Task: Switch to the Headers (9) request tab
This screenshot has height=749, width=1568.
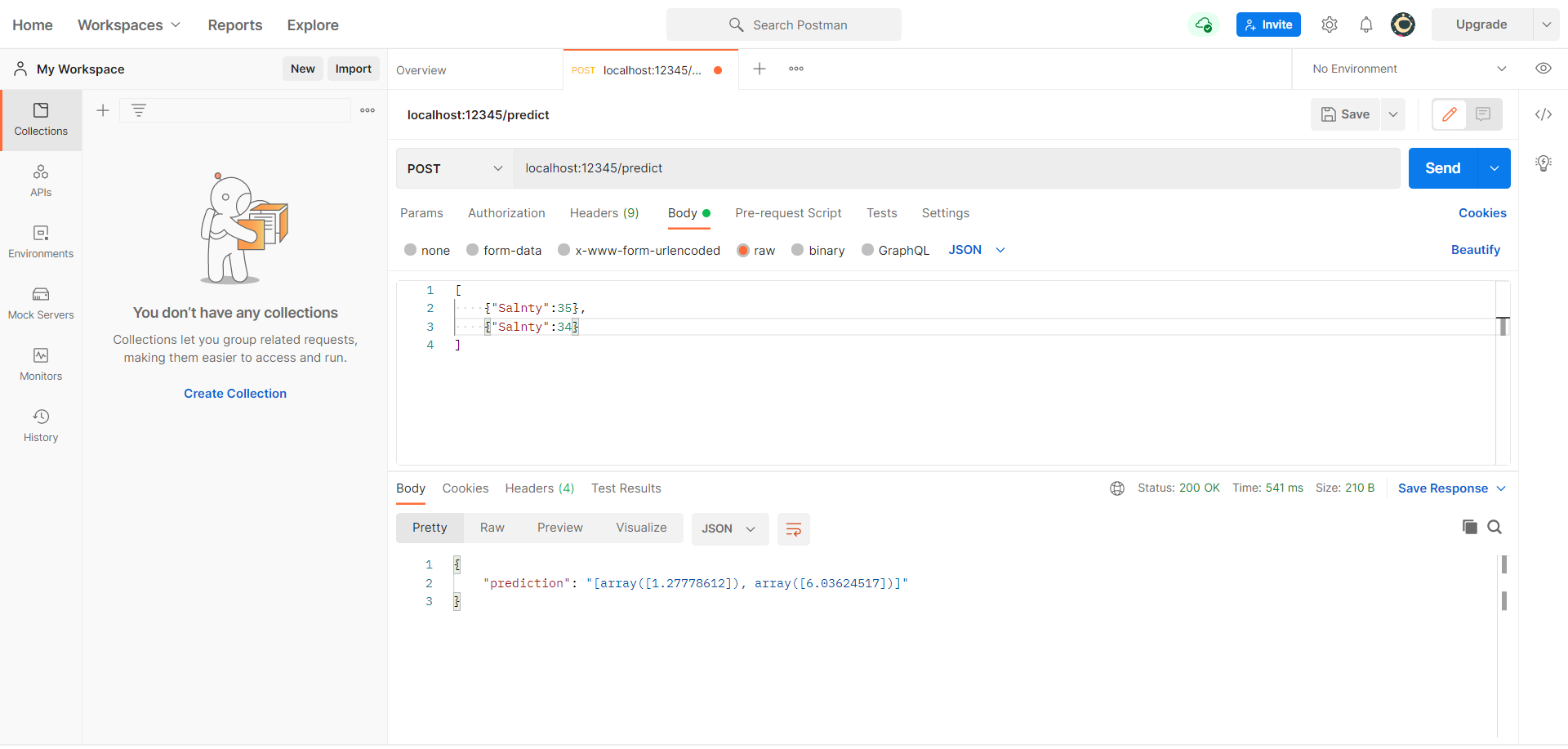Action: click(604, 213)
